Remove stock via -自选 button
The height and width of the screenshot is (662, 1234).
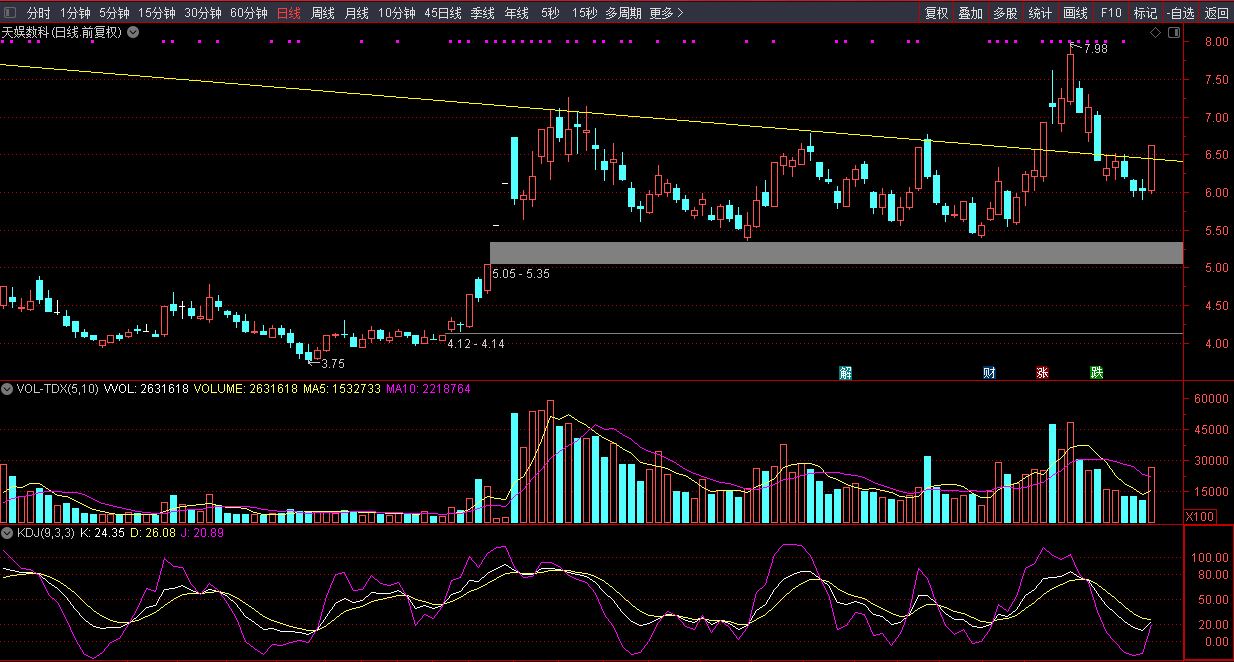(1180, 13)
